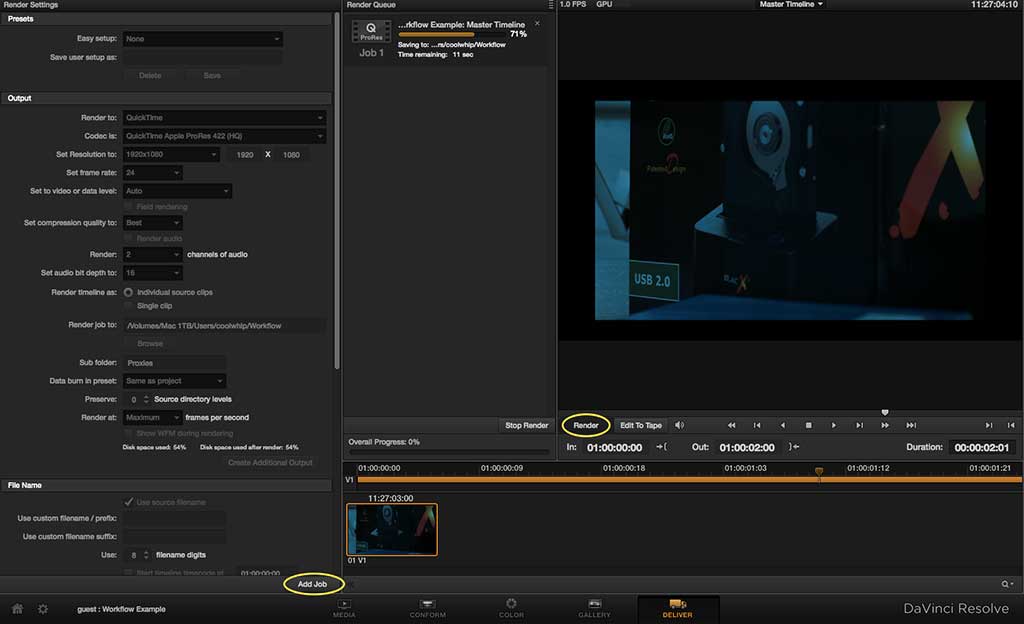
Task: Select the Single clip radio option
Action: point(128,306)
